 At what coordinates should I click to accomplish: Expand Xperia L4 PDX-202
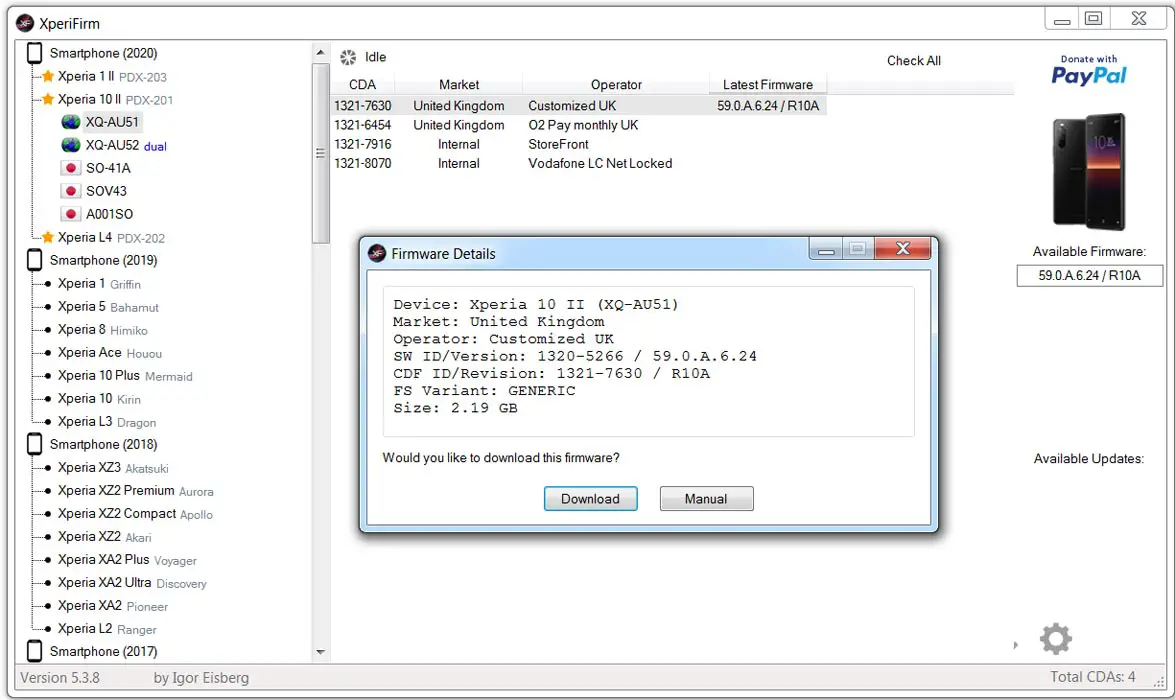coord(111,238)
